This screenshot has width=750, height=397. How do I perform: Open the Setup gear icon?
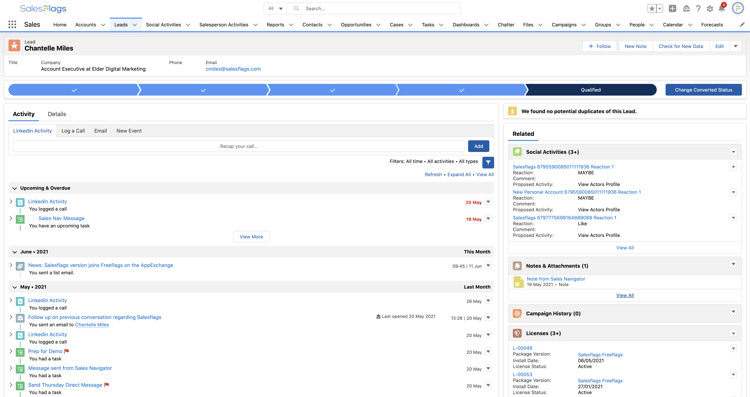click(710, 9)
